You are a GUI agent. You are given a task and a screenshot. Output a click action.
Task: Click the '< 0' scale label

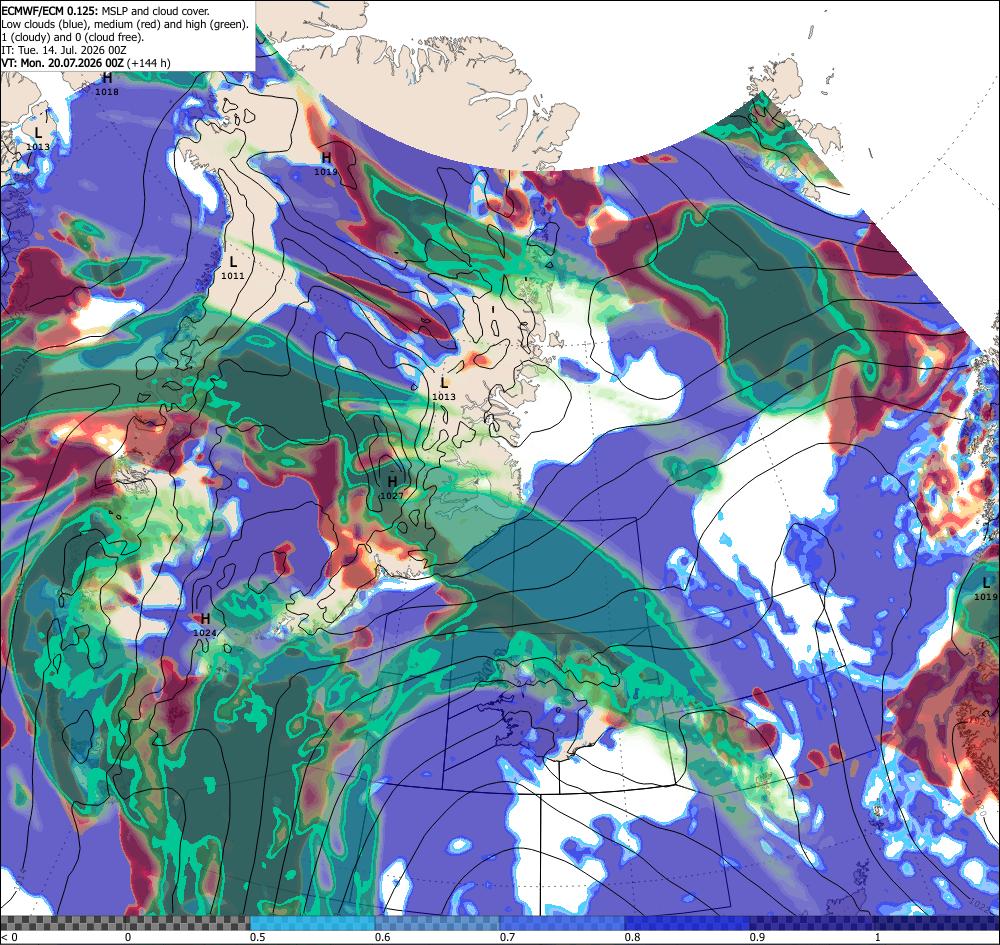[x=9, y=937]
